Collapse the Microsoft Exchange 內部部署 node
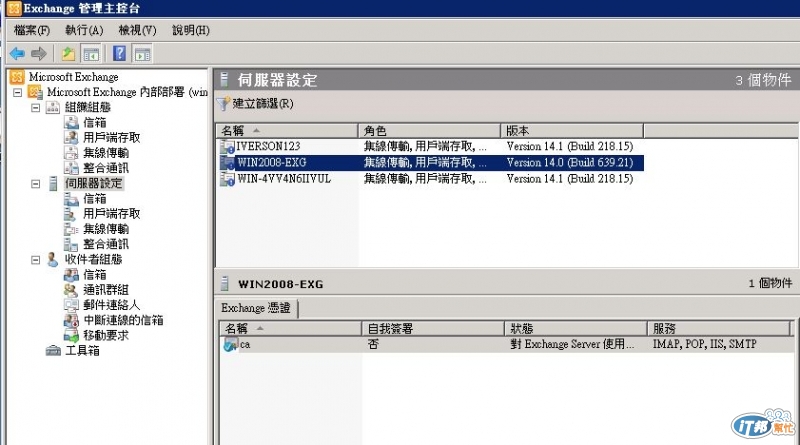The image size is (800, 445). point(17,92)
